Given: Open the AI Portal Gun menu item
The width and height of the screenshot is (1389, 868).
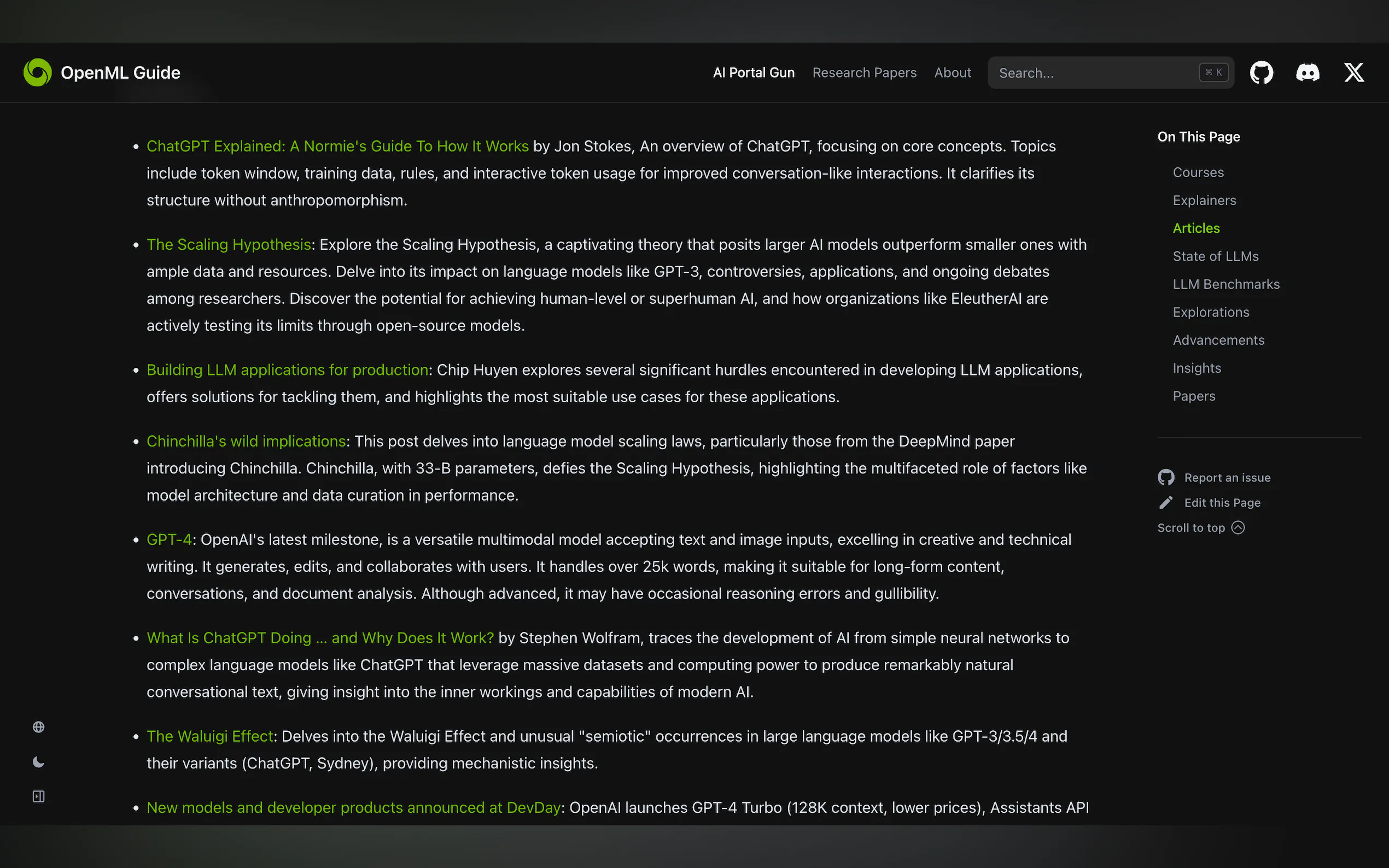Looking at the screenshot, I should [754, 73].
